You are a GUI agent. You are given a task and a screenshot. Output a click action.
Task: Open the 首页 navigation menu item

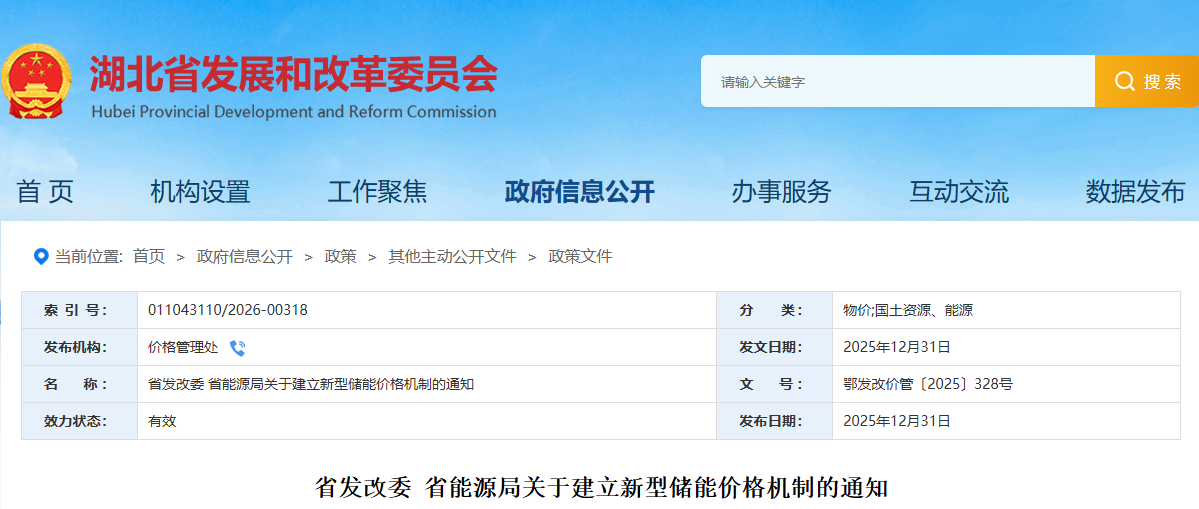[45, 191]
